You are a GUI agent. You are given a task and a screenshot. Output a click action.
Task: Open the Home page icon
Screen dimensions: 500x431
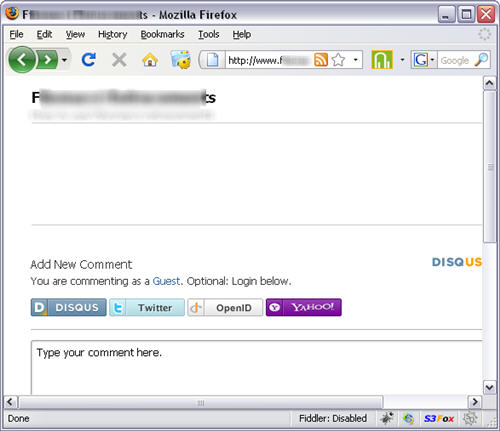click(150, 60)
